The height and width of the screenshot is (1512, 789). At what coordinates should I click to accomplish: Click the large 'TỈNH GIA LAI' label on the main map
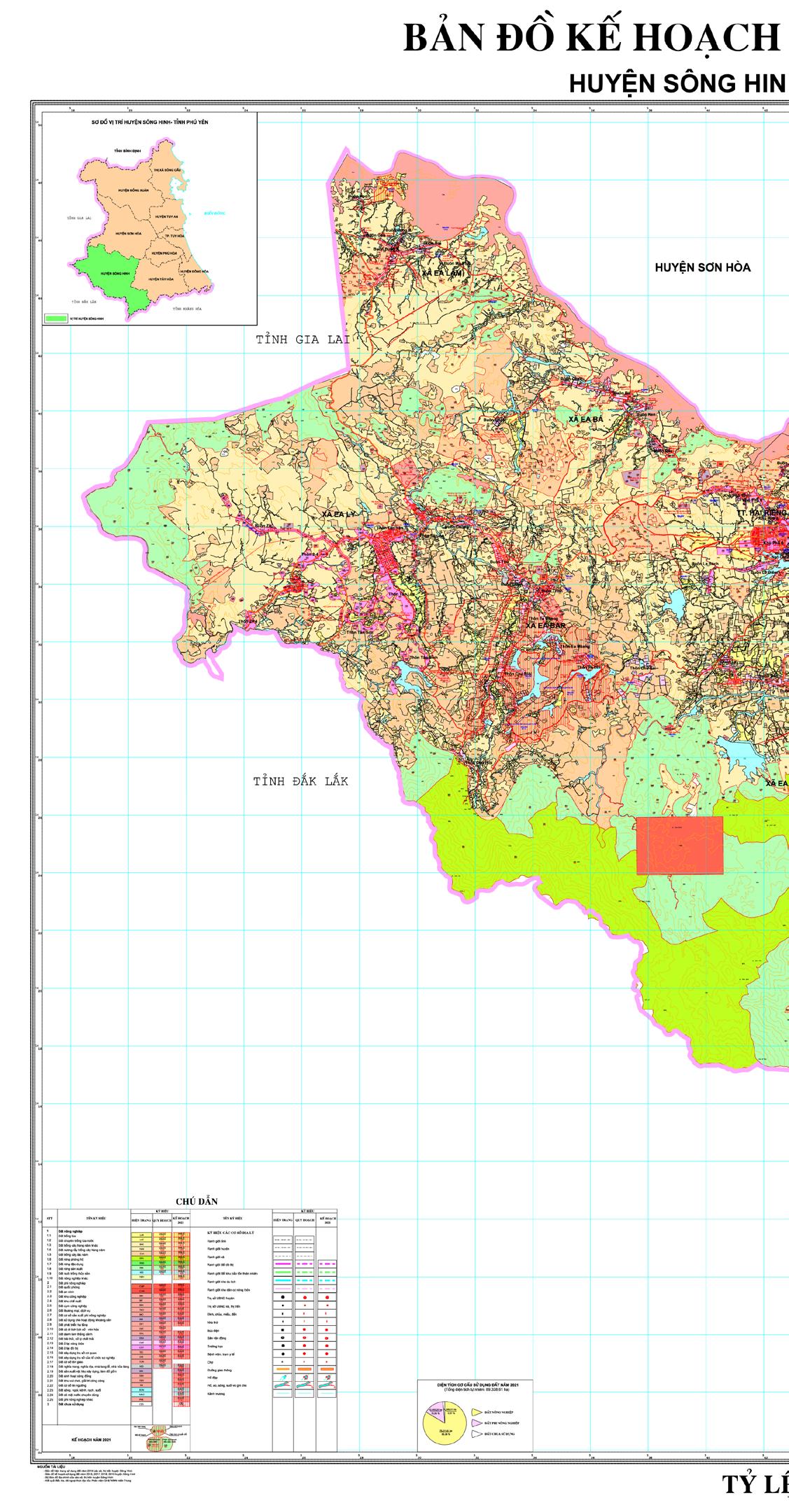pyautogui.click(x=303, y=339)
